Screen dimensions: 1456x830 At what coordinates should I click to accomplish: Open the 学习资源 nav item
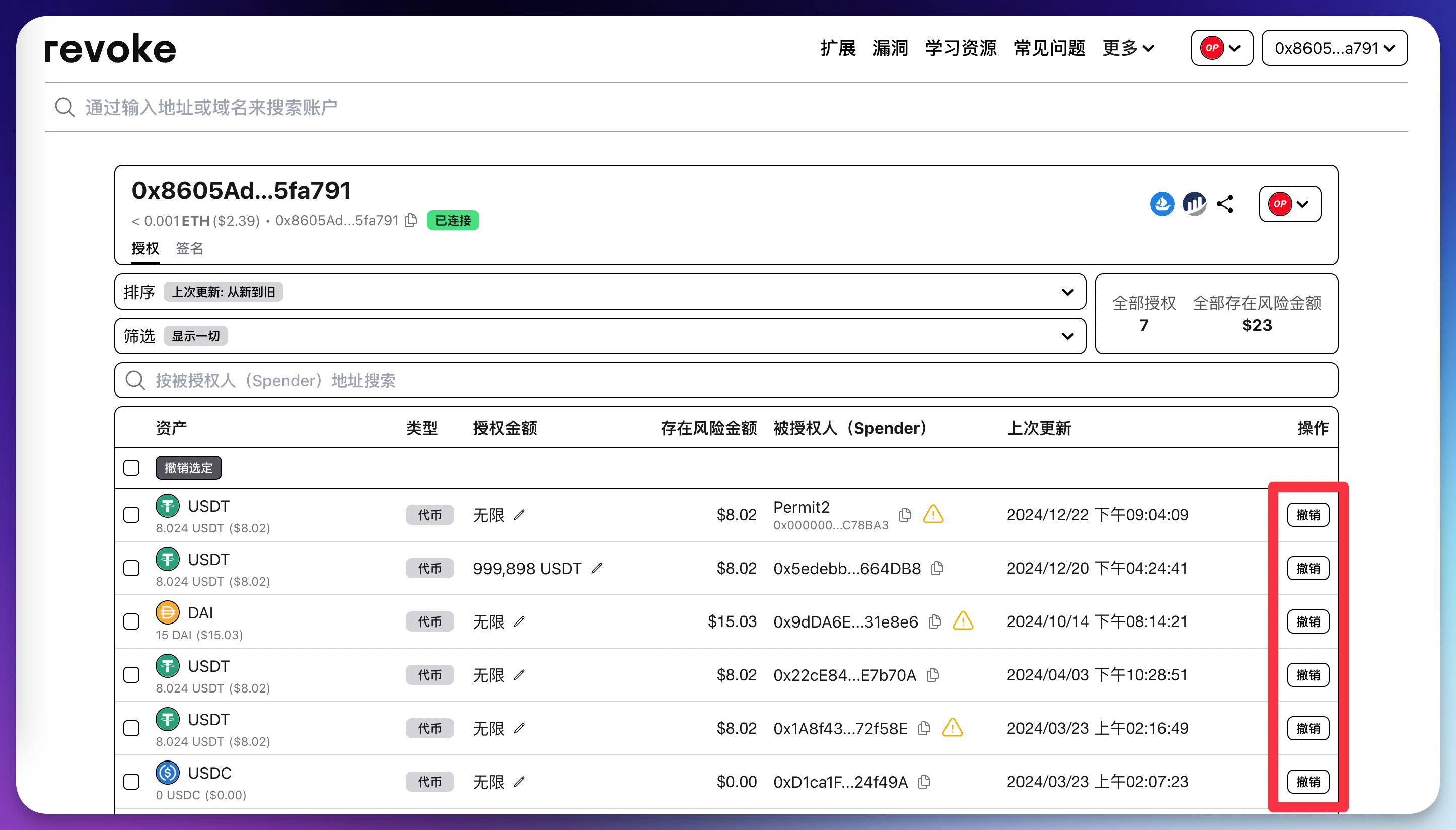[x=961, y=48]
